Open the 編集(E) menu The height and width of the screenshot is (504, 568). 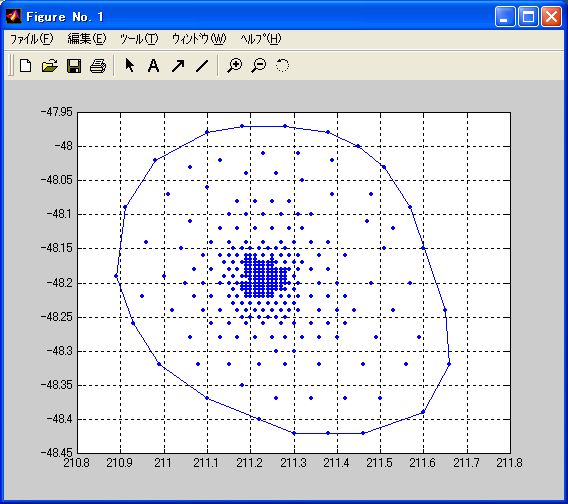coord(87,39)
